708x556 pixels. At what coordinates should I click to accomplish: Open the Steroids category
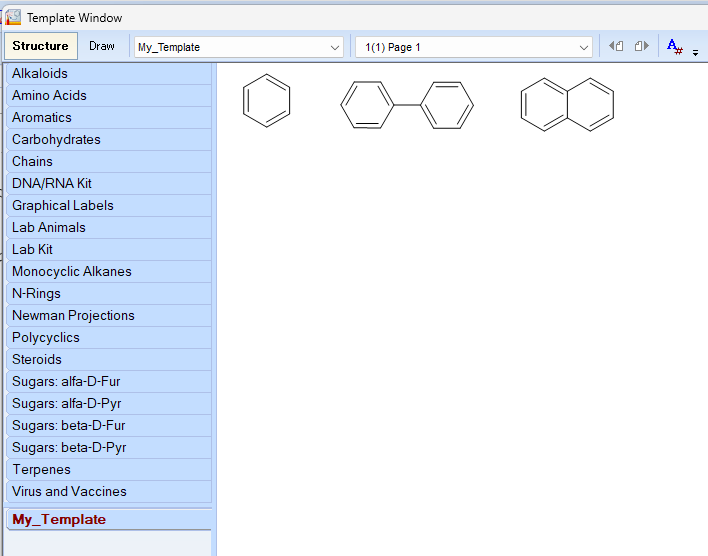click(109, 360)
